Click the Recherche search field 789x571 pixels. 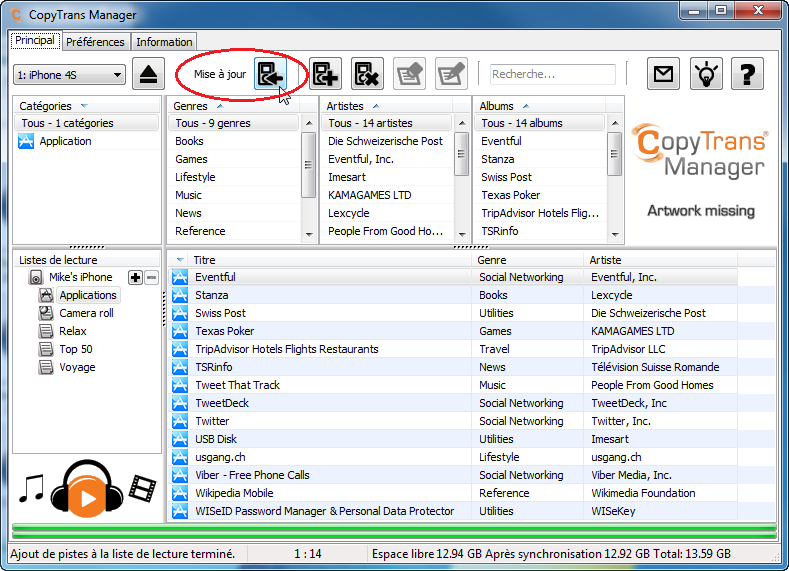coord(552,74)
